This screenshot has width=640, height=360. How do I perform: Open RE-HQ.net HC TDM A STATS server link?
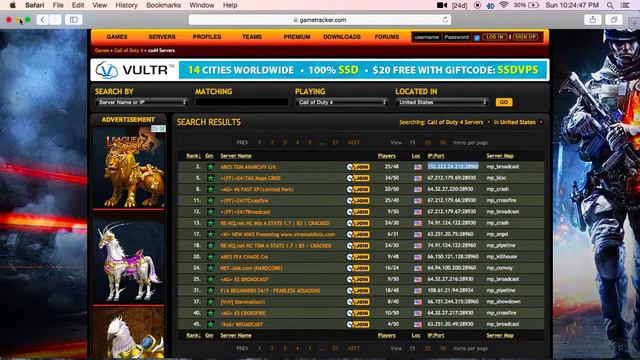[276, 246]
